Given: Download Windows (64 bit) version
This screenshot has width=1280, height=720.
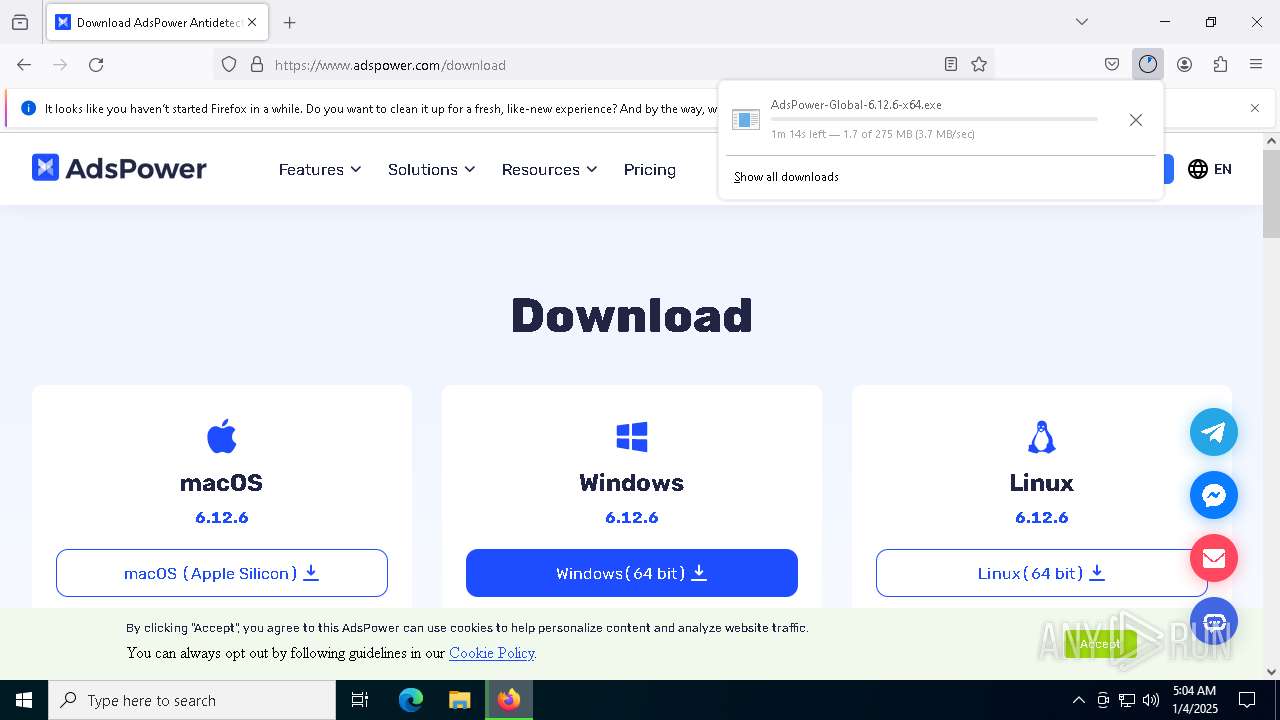Looking at the screenshot, I should (632, 573).
